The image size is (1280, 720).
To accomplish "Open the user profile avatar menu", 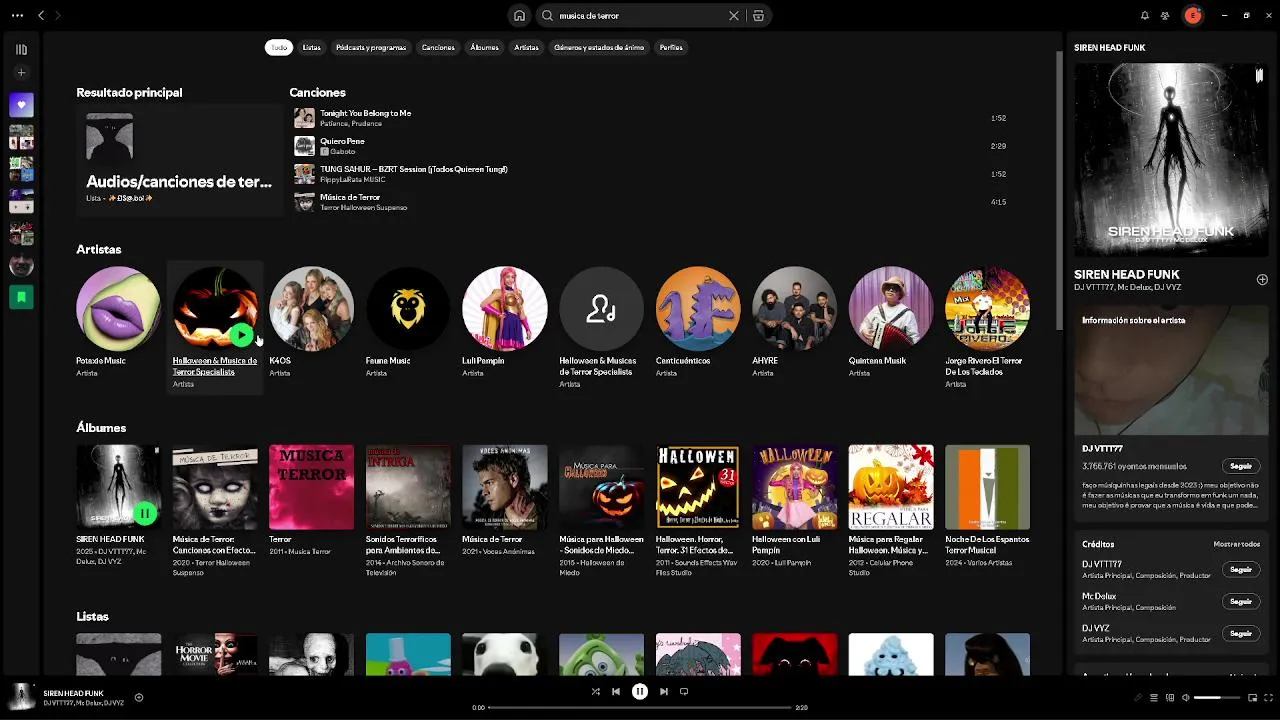I will click(x=1192, y=15).
